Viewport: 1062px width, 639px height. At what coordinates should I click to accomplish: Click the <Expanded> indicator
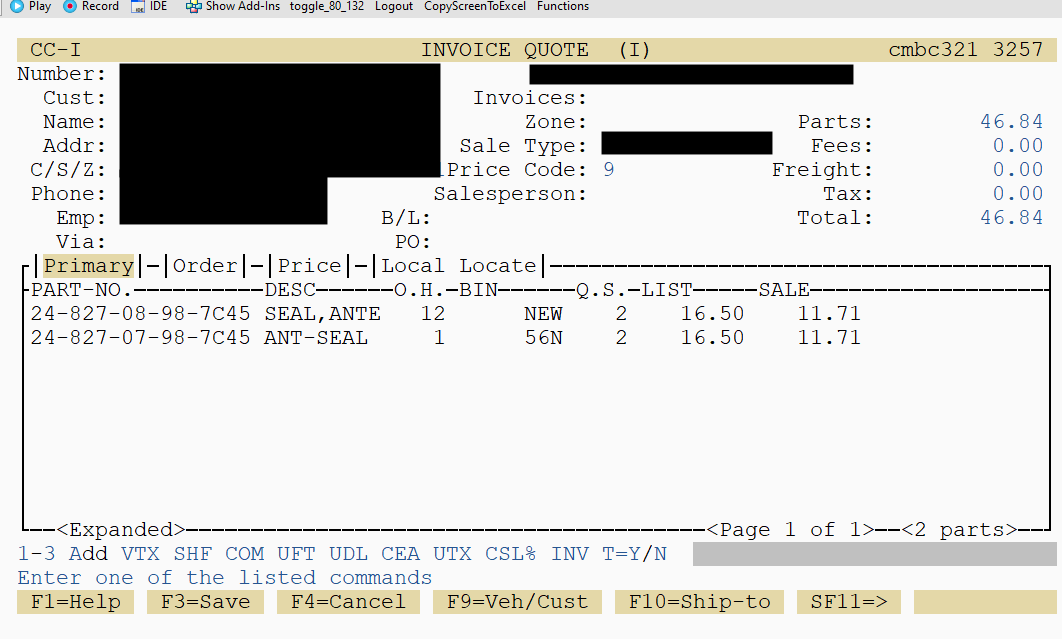(121, 530)
